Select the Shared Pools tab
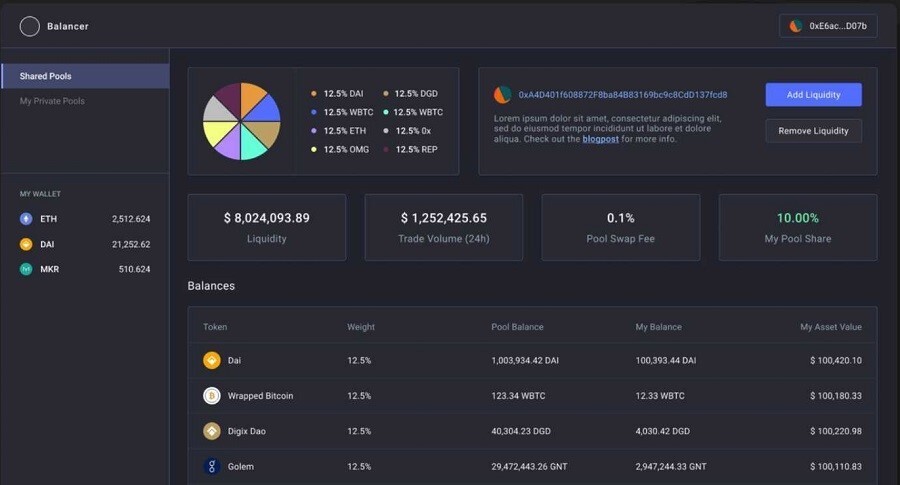The width and height of the screenshot is (900, 485). [85, 76]
